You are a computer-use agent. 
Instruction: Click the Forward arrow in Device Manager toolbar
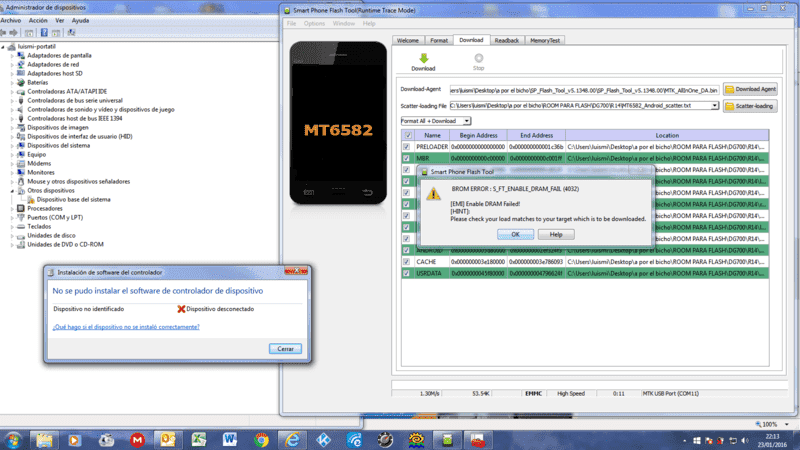click(x=14, y=33)
